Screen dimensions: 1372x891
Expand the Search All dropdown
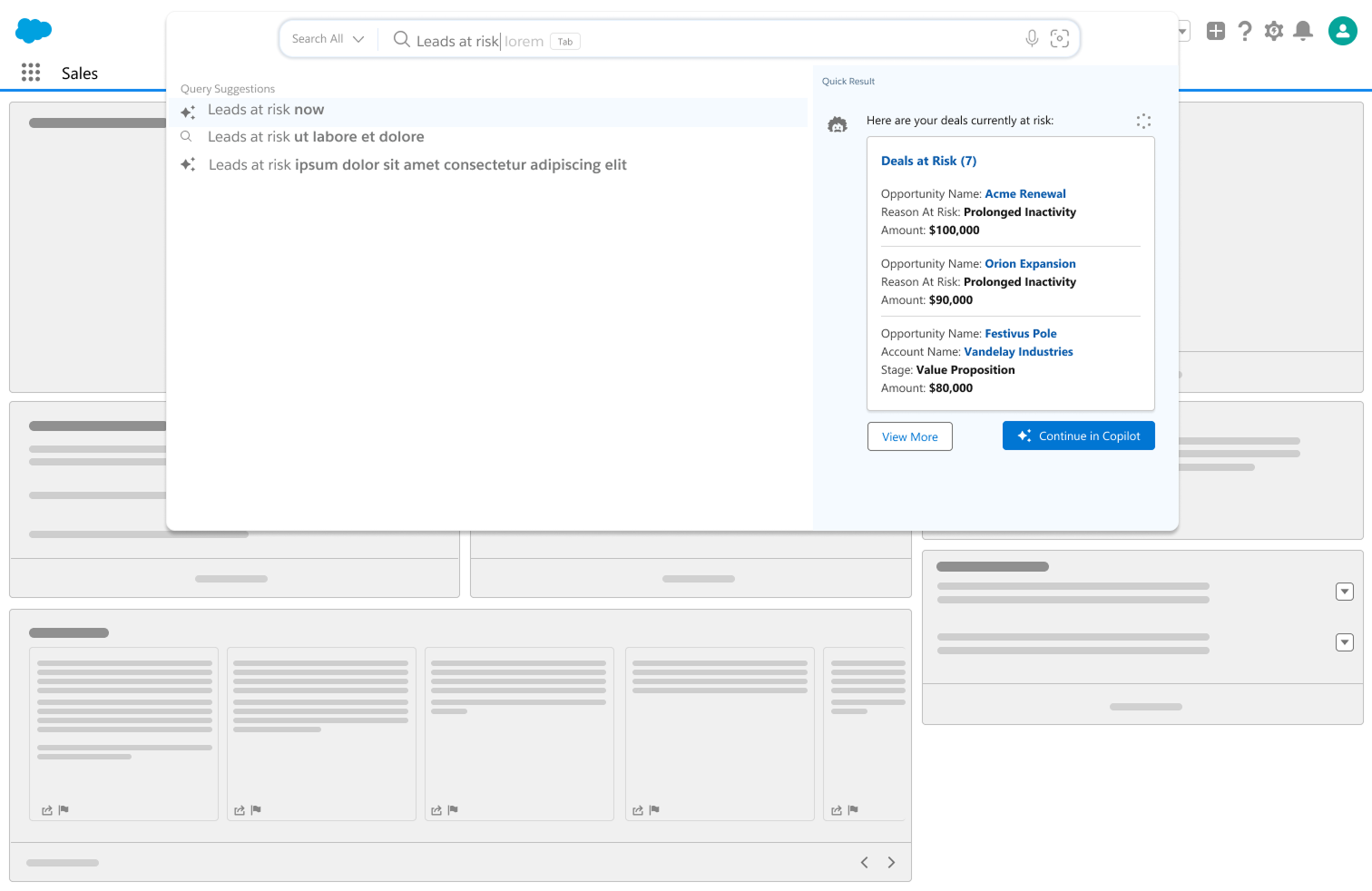tap(328, 39)
